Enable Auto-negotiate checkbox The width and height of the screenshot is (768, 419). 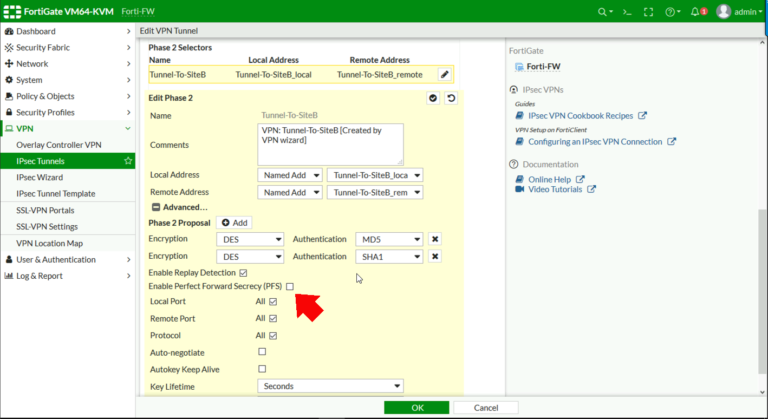pos(263,352)
